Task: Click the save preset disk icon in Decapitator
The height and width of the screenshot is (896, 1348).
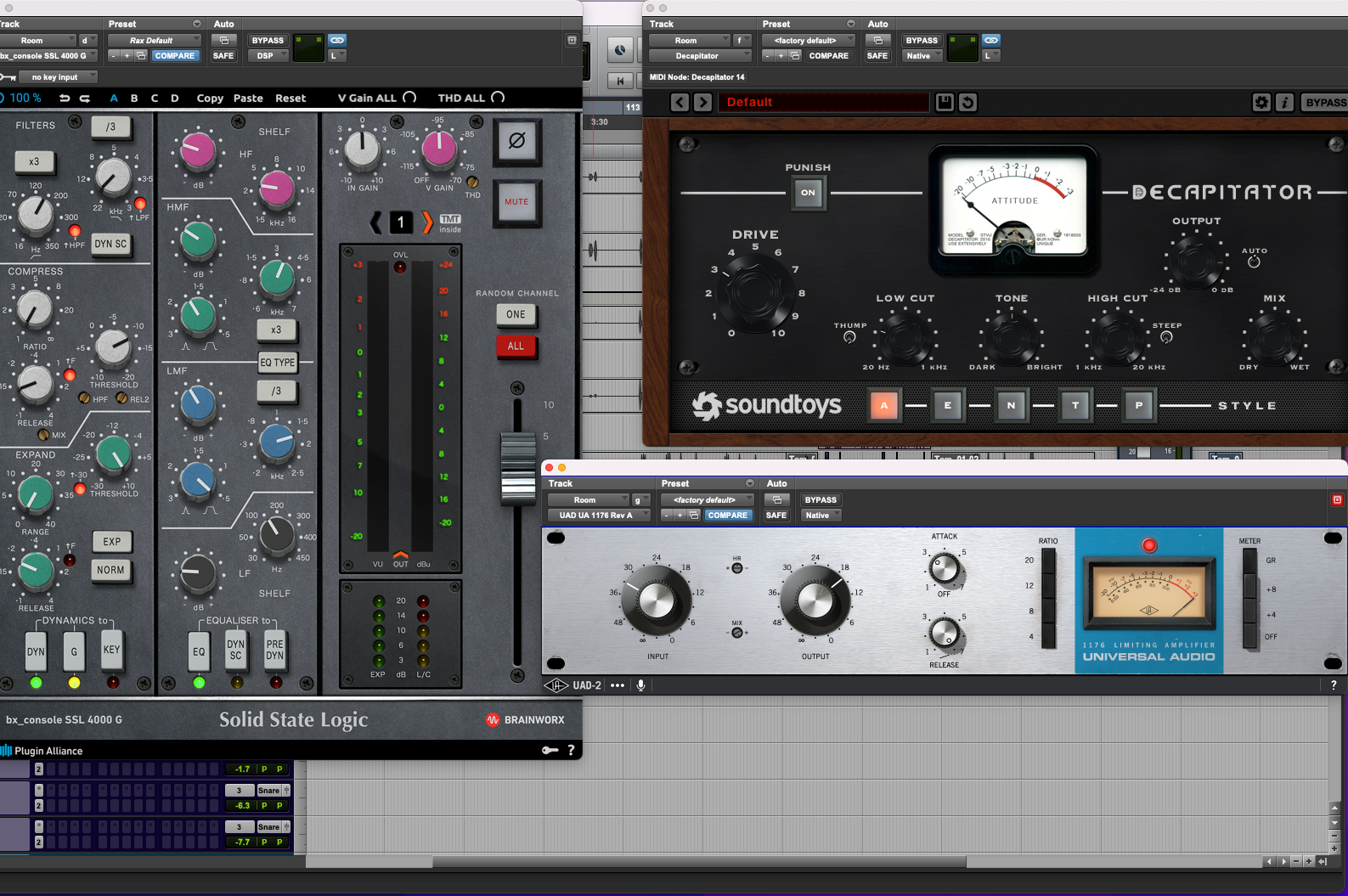Action: (945, 103)
